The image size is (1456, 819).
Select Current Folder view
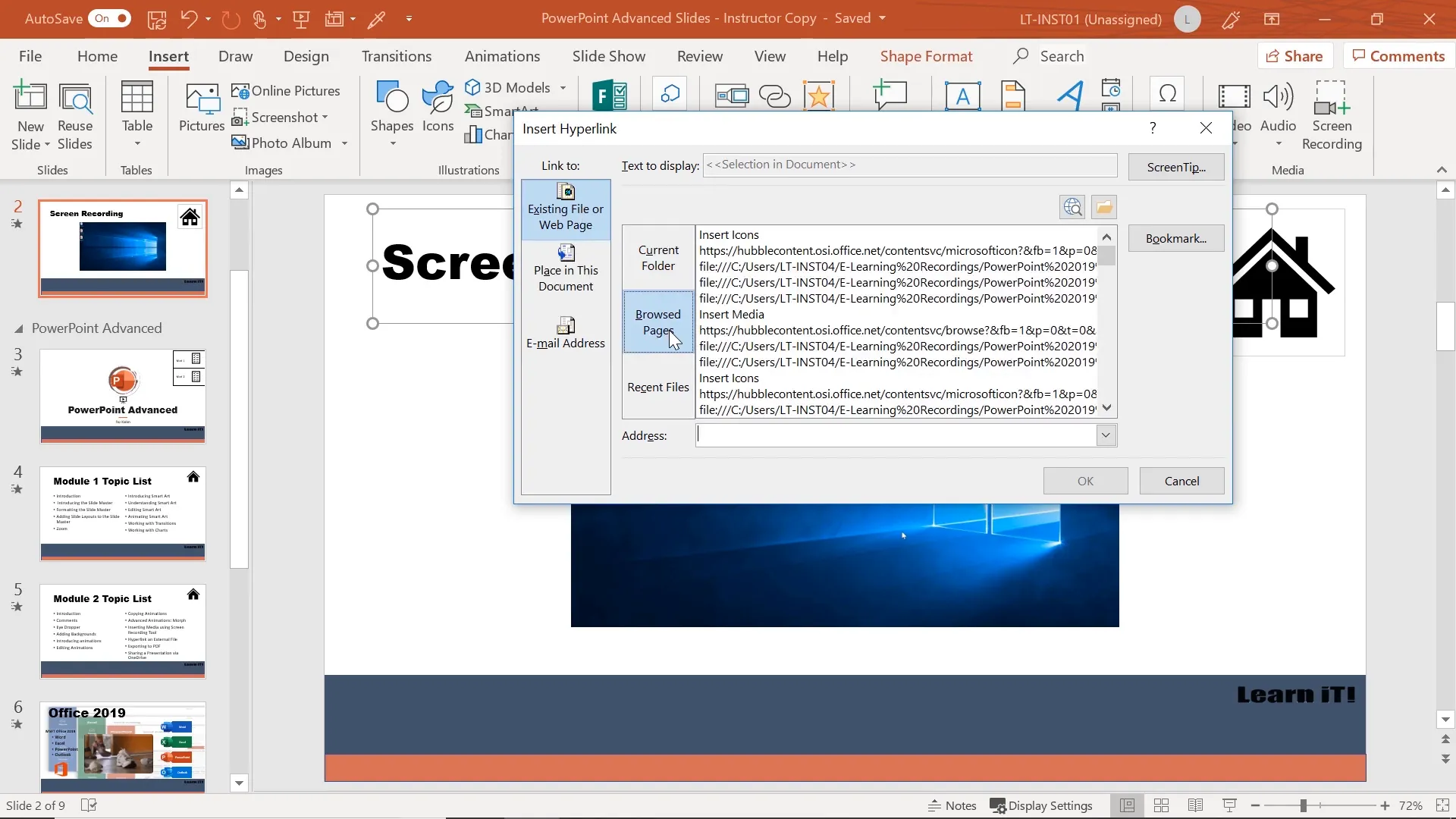point(658,258)
